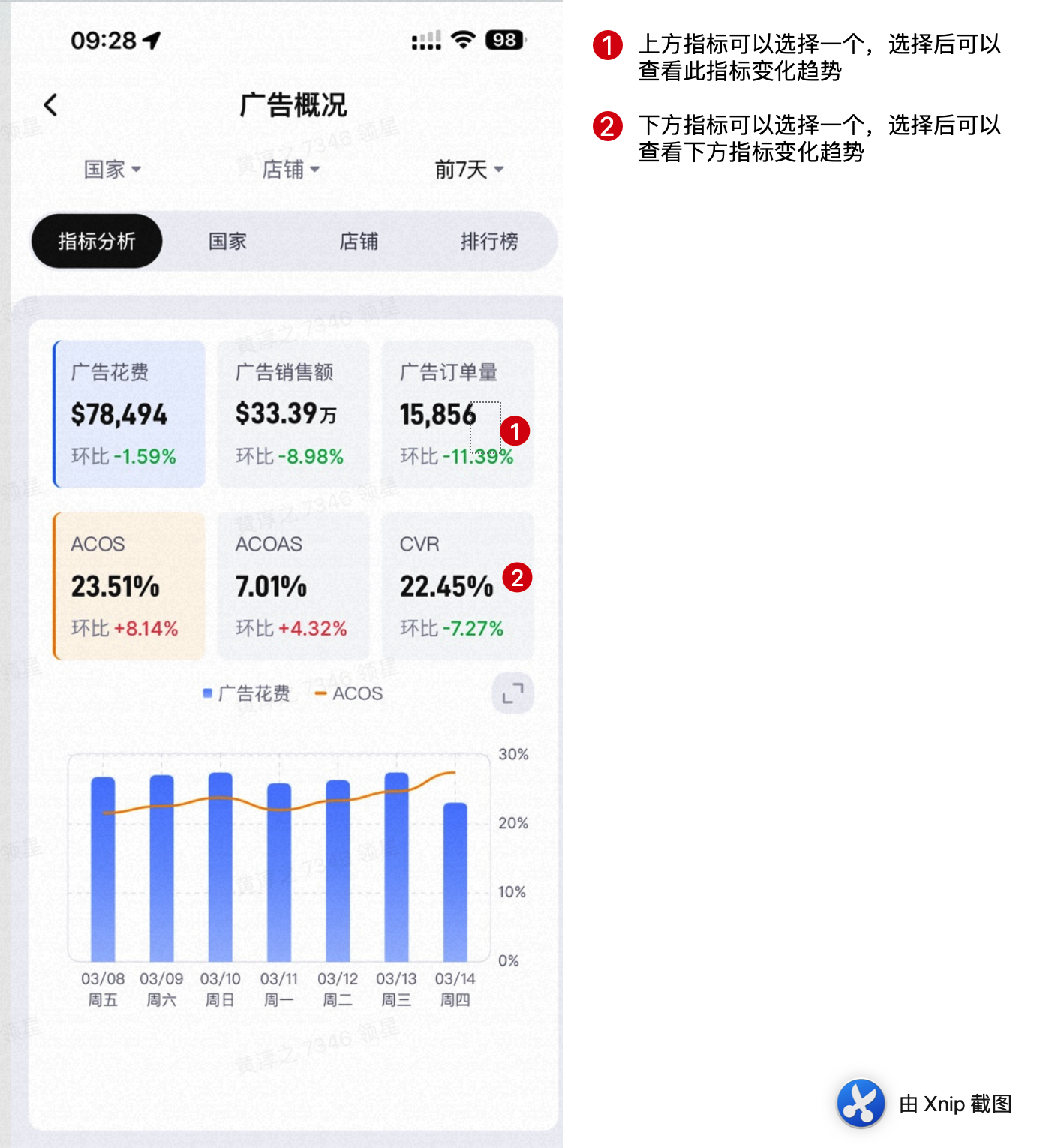The image size is (1043, 1148).
Task: Click the $78,494 value
Action: click(119, 414)
